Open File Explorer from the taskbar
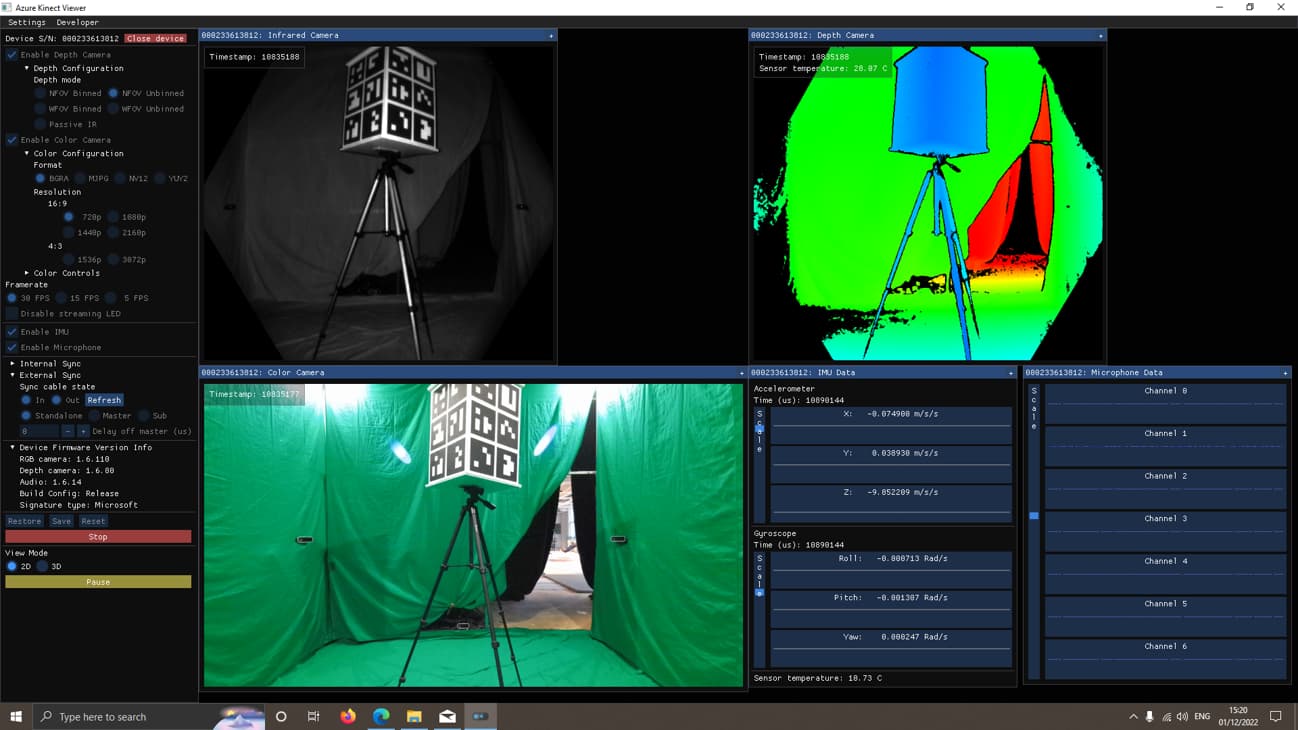1298x730 pixels. (414, 716)
